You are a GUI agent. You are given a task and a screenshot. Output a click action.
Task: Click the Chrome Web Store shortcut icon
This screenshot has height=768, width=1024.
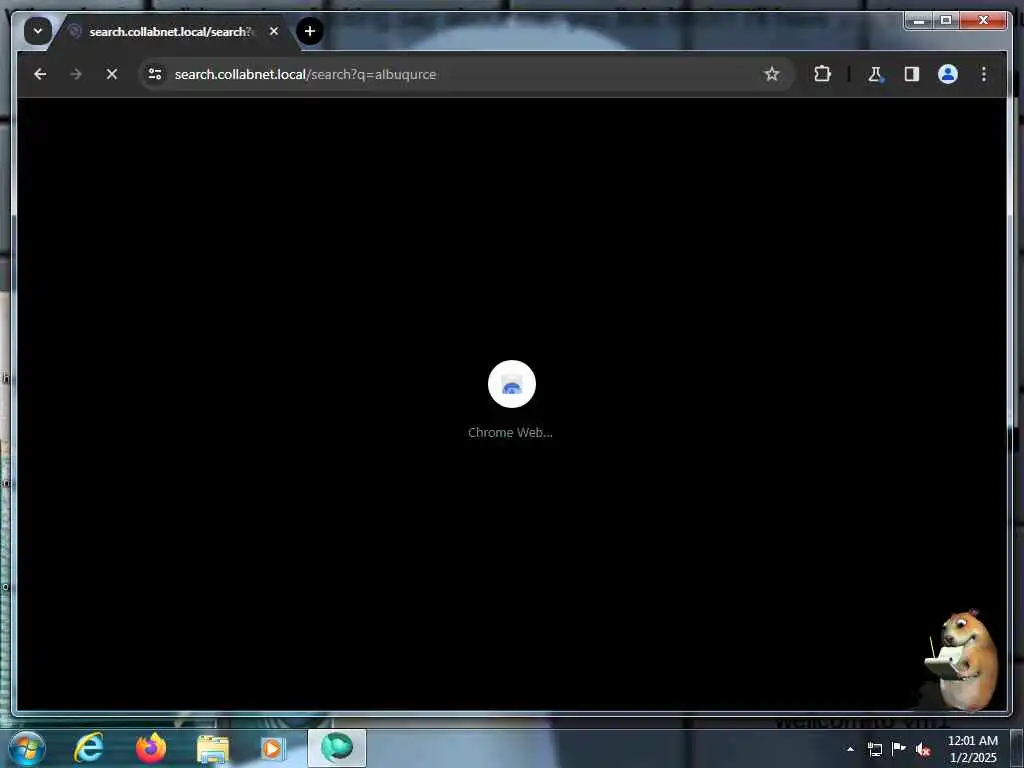511,384
